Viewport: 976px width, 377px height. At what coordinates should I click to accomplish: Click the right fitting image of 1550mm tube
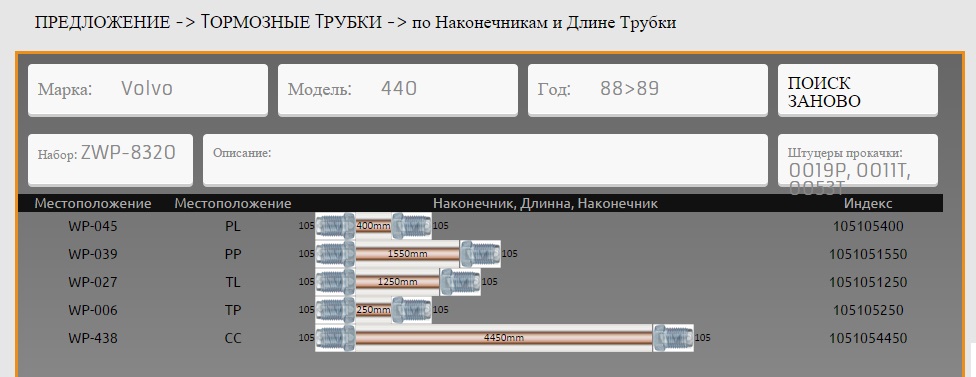tap(480, 254)
